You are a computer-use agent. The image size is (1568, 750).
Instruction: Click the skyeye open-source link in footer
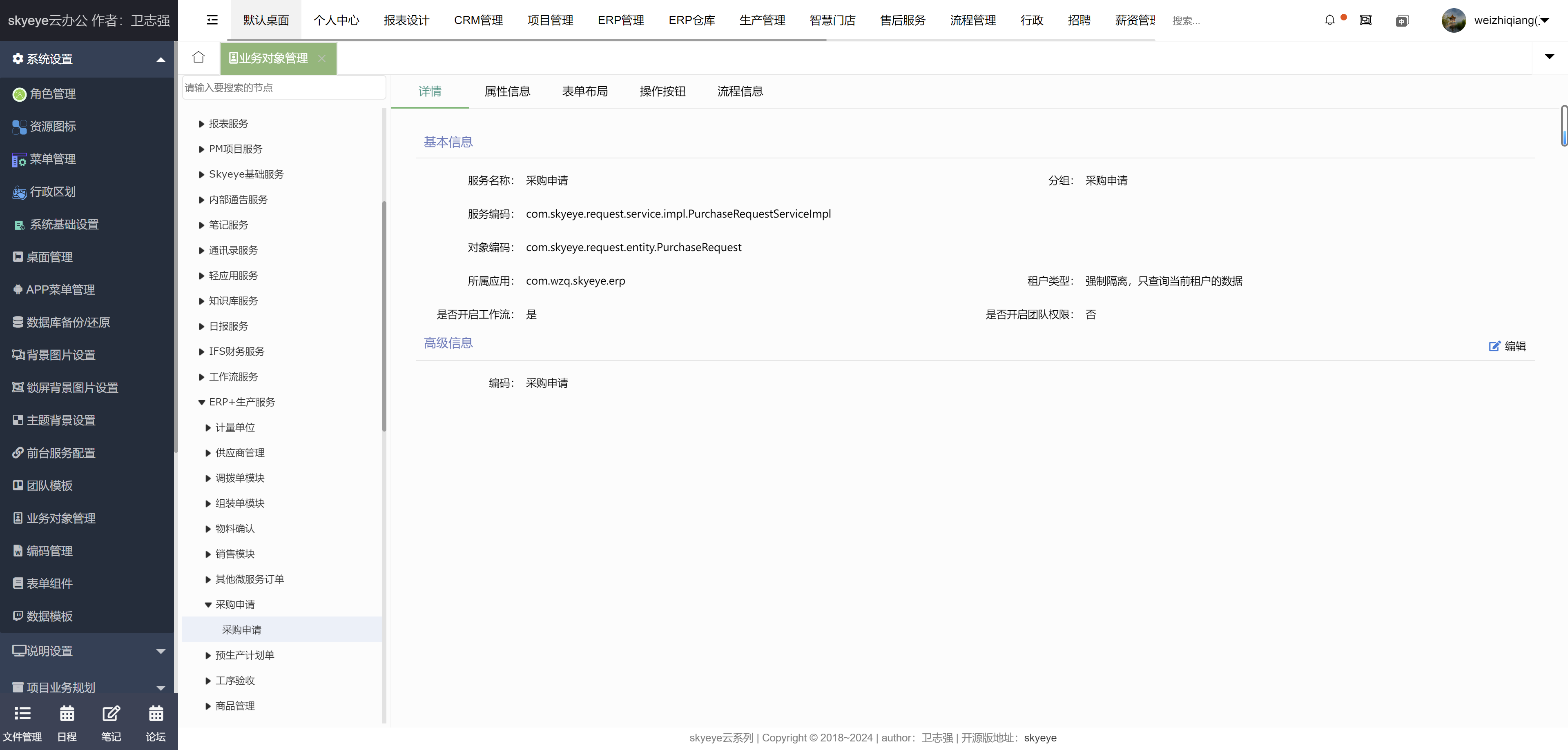coord(1039,737)
